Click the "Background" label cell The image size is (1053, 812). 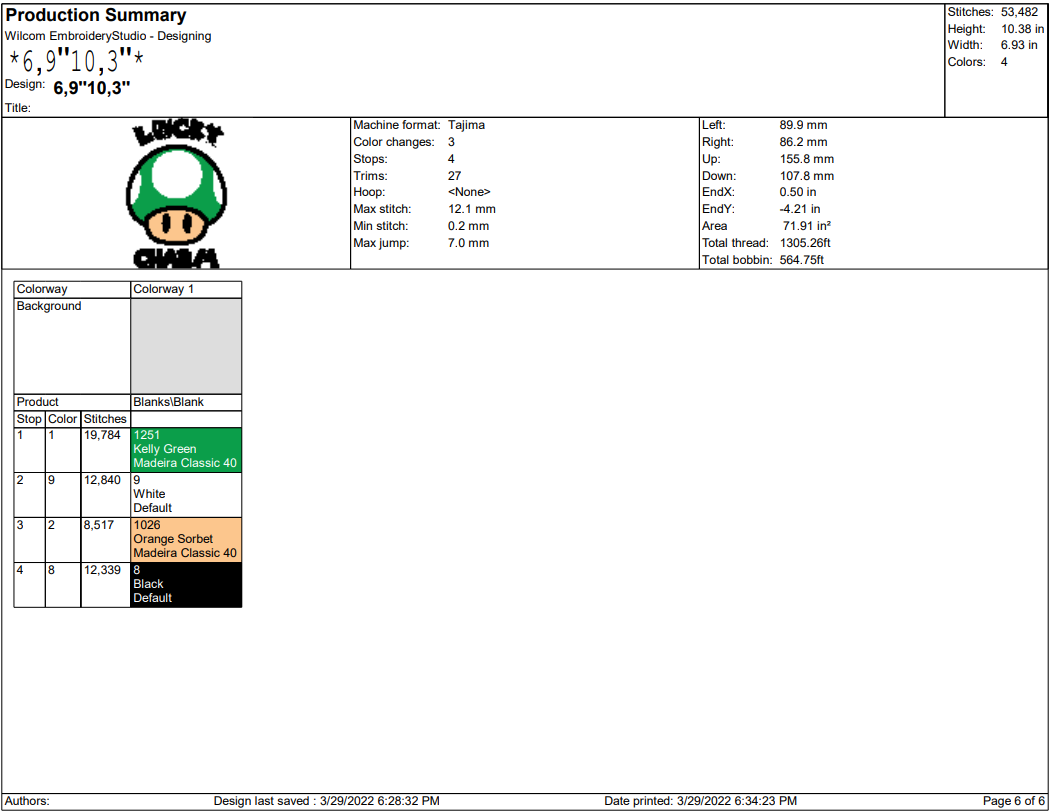pos(72,346)
